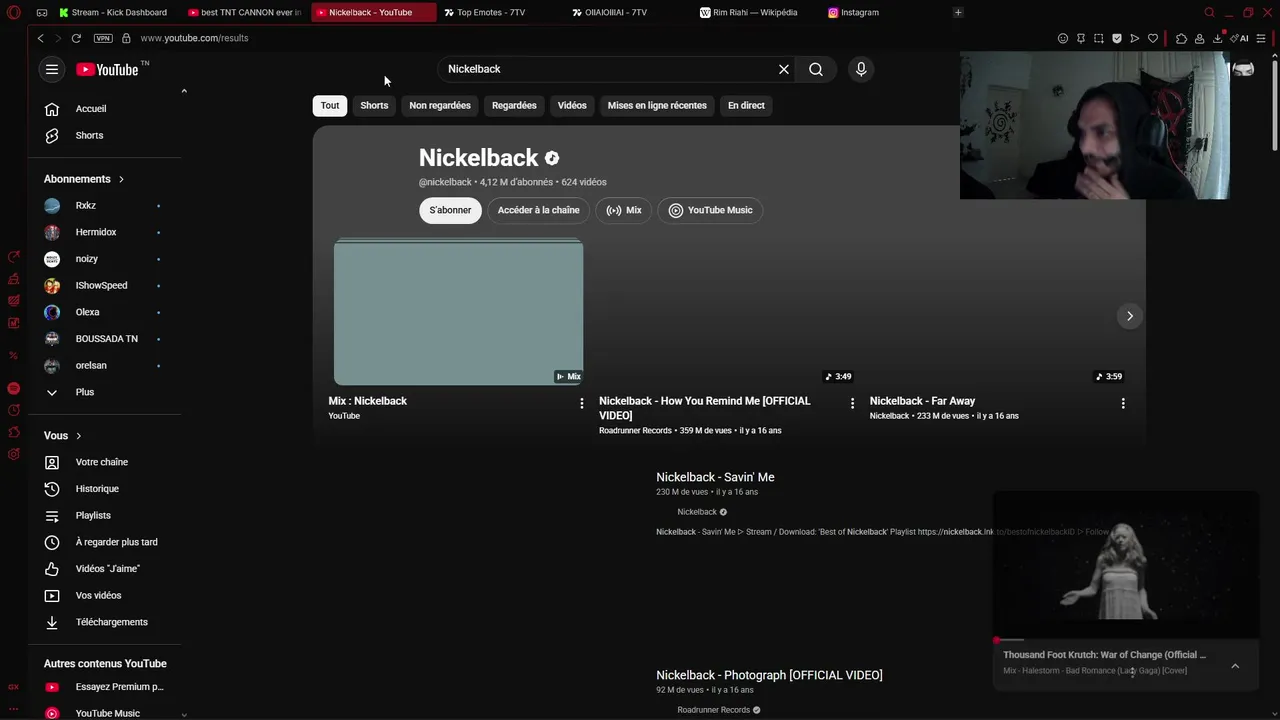
Task: Open Nickelback - Savin' Me video title
Action: click(x=715, y=477)
